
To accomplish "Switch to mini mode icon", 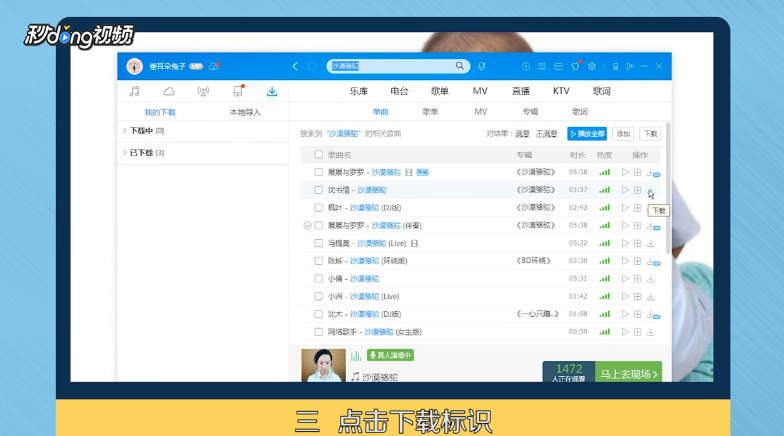I will click(x=630, y=66).
